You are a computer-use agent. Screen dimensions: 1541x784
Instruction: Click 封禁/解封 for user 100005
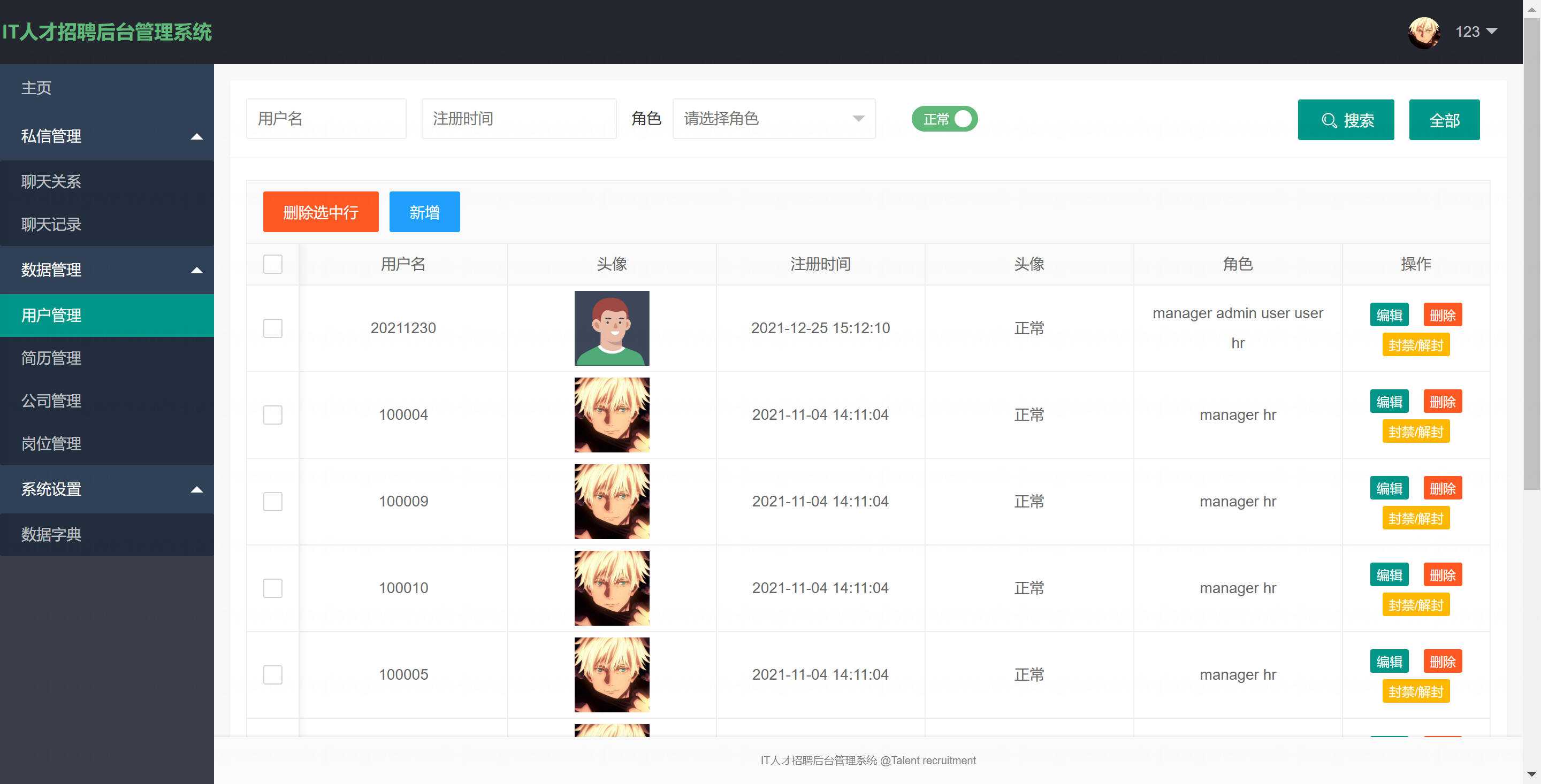tap(1415, 692)
